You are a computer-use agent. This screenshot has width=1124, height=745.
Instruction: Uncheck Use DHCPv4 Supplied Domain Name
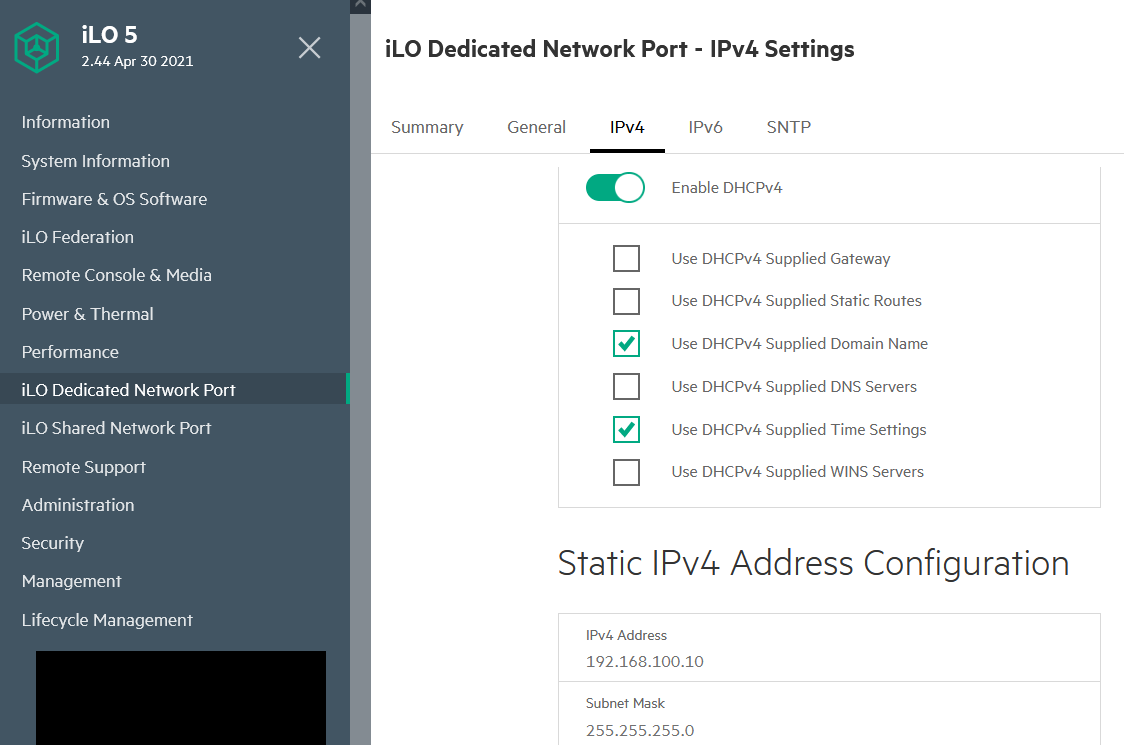[x=627, y=343]
